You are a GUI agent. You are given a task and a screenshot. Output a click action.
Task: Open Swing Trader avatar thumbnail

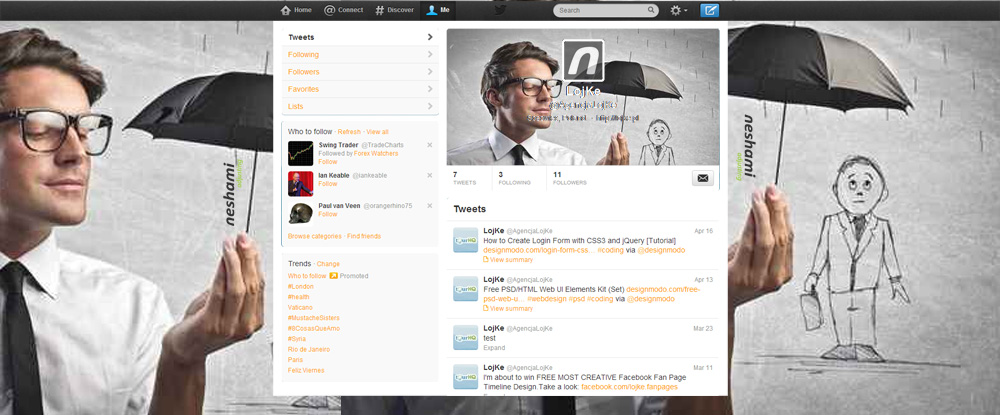[300, 154]
